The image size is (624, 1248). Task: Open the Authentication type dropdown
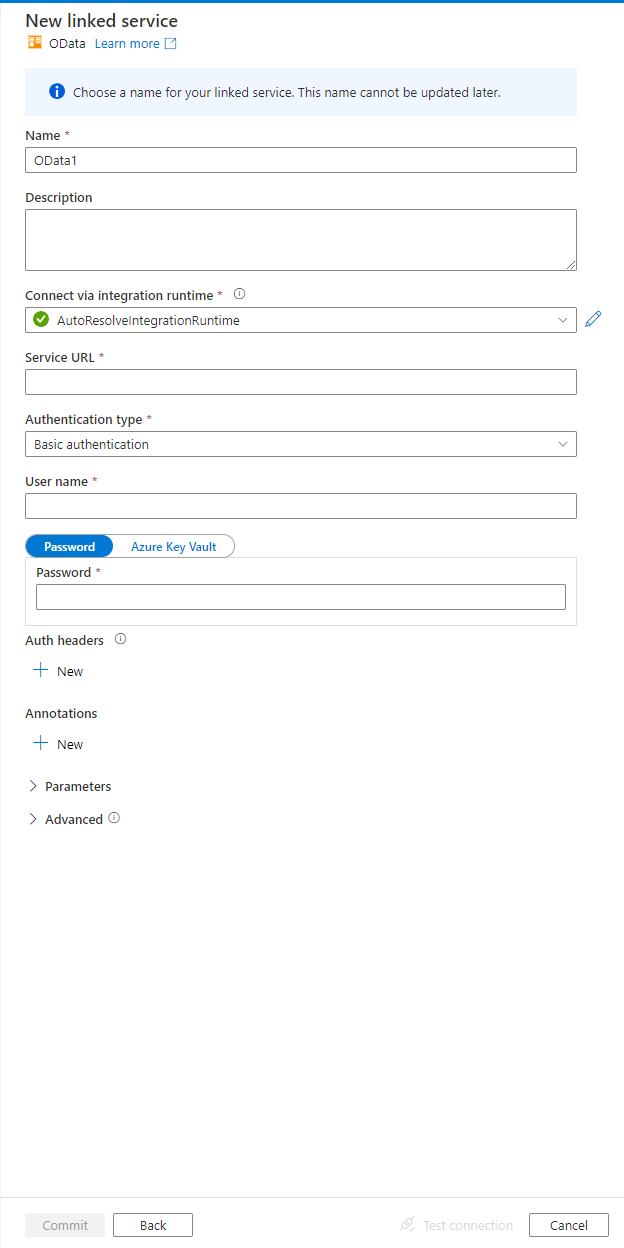tap(563, 443)
